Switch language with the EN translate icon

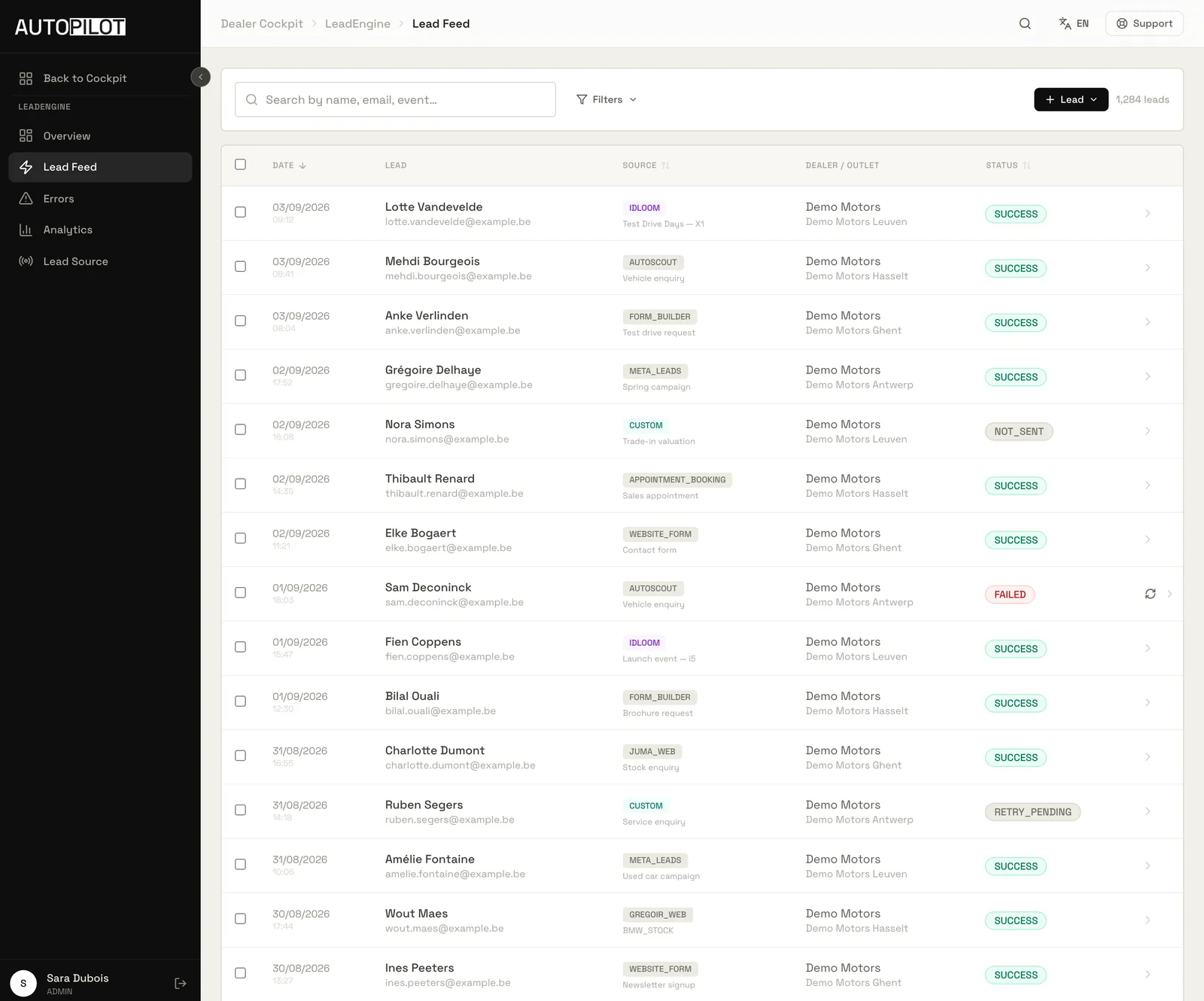pyautogui.click(x=1074, y=23)
